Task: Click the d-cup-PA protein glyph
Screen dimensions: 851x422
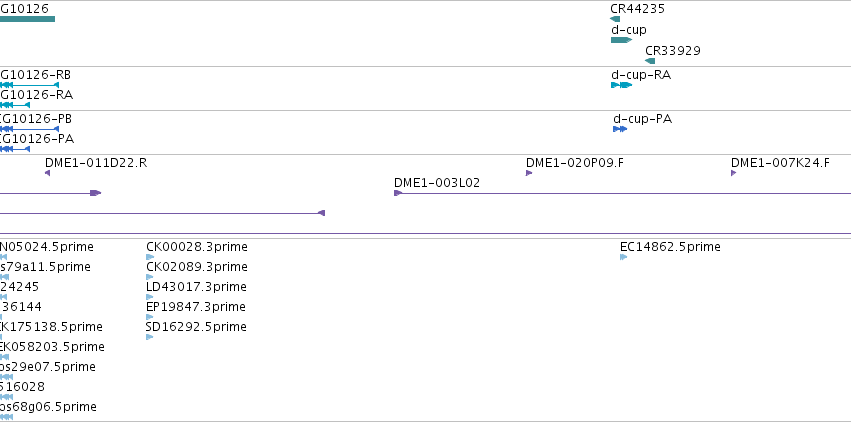Action: tap(620, 129)
